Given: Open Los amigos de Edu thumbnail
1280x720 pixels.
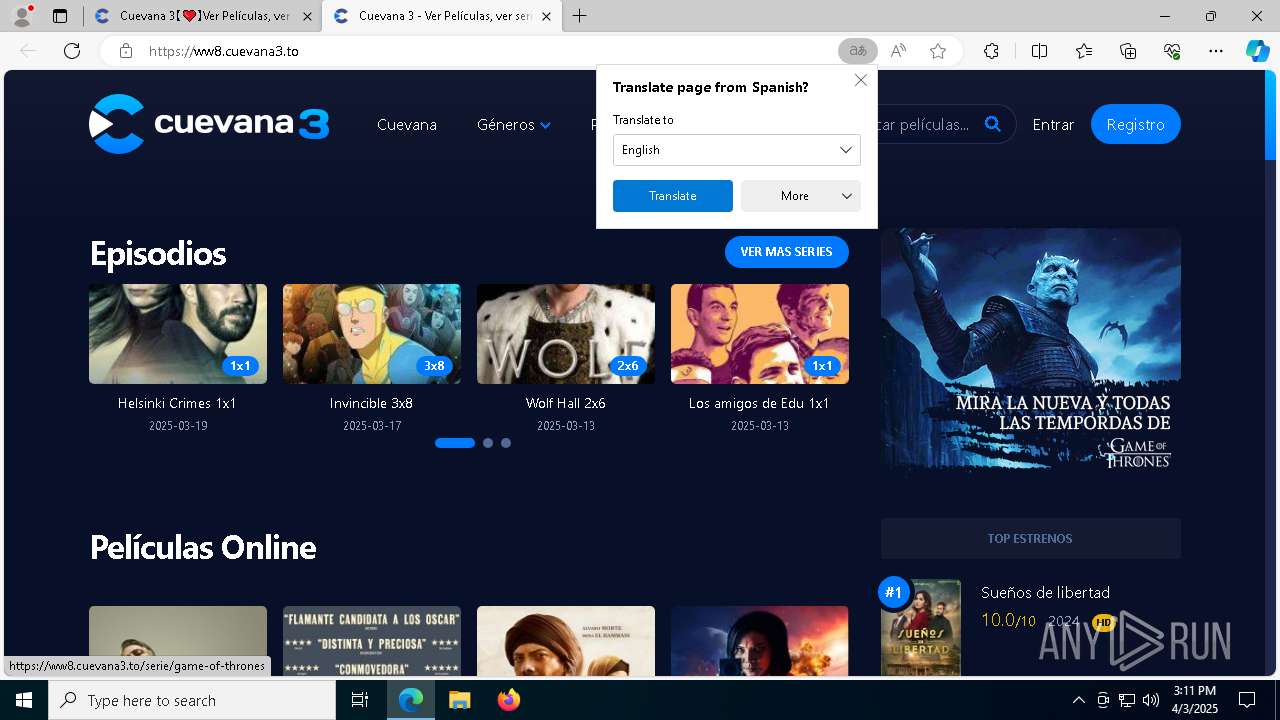Looking at the screenshot, I should [760, 334].
